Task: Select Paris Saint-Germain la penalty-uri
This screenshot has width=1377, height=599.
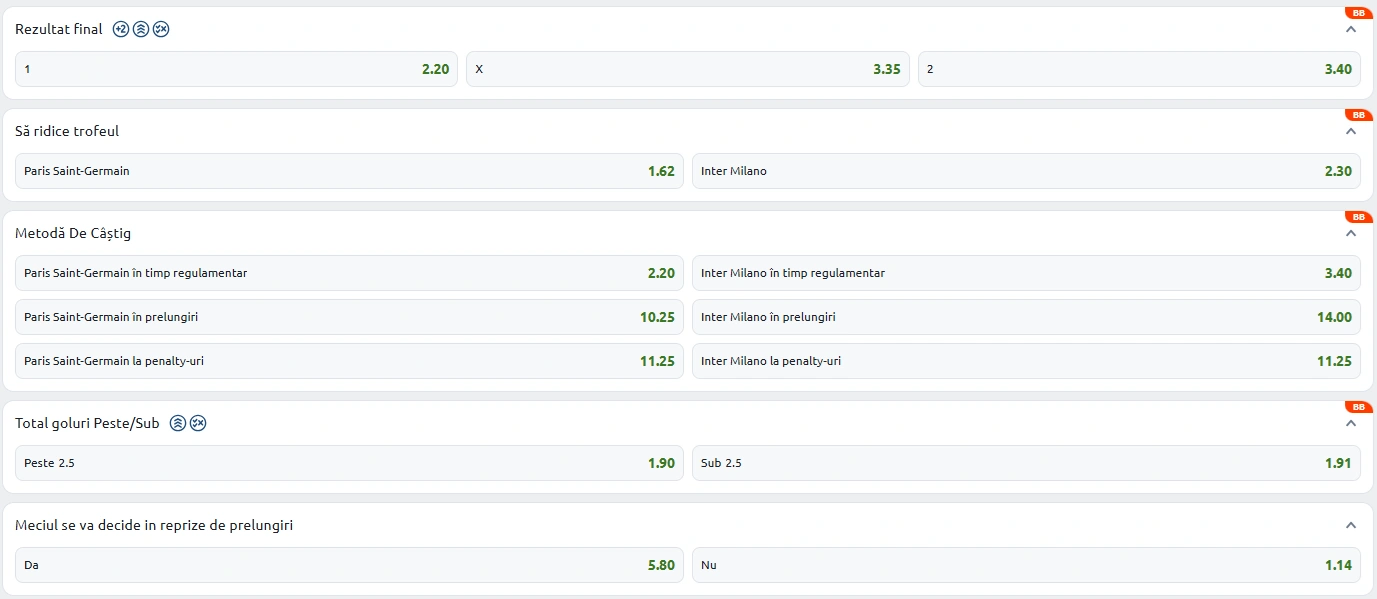Action: (x=350, y=361)
